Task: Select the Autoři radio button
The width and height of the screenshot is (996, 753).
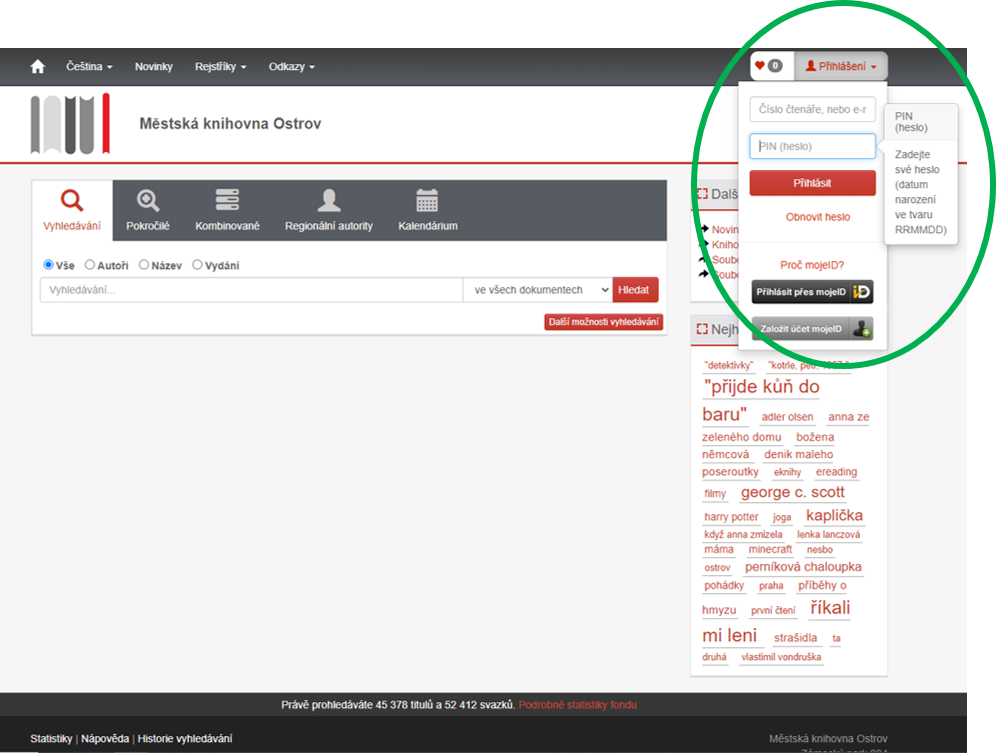Action: (x=90, y=265)
